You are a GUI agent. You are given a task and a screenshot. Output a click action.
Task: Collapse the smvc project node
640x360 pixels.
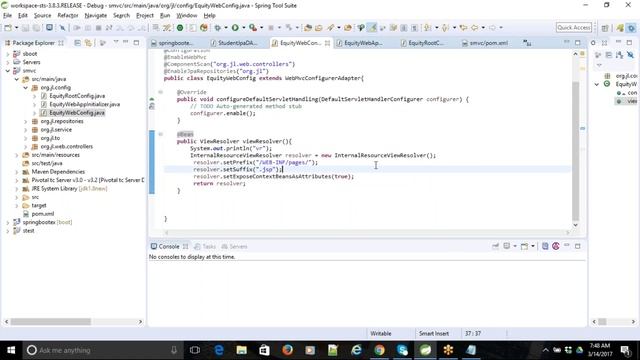pyautogui.click(x=8, y=71)
